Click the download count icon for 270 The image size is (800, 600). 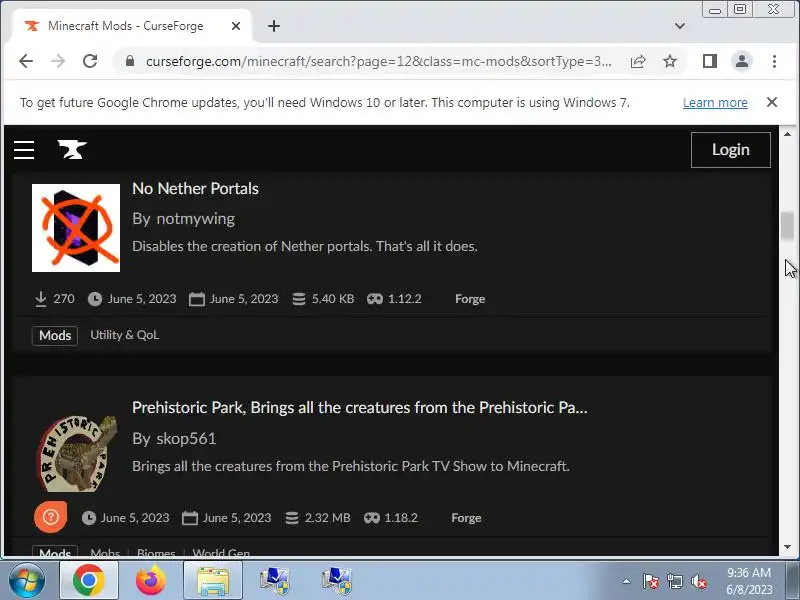(41, 299)
